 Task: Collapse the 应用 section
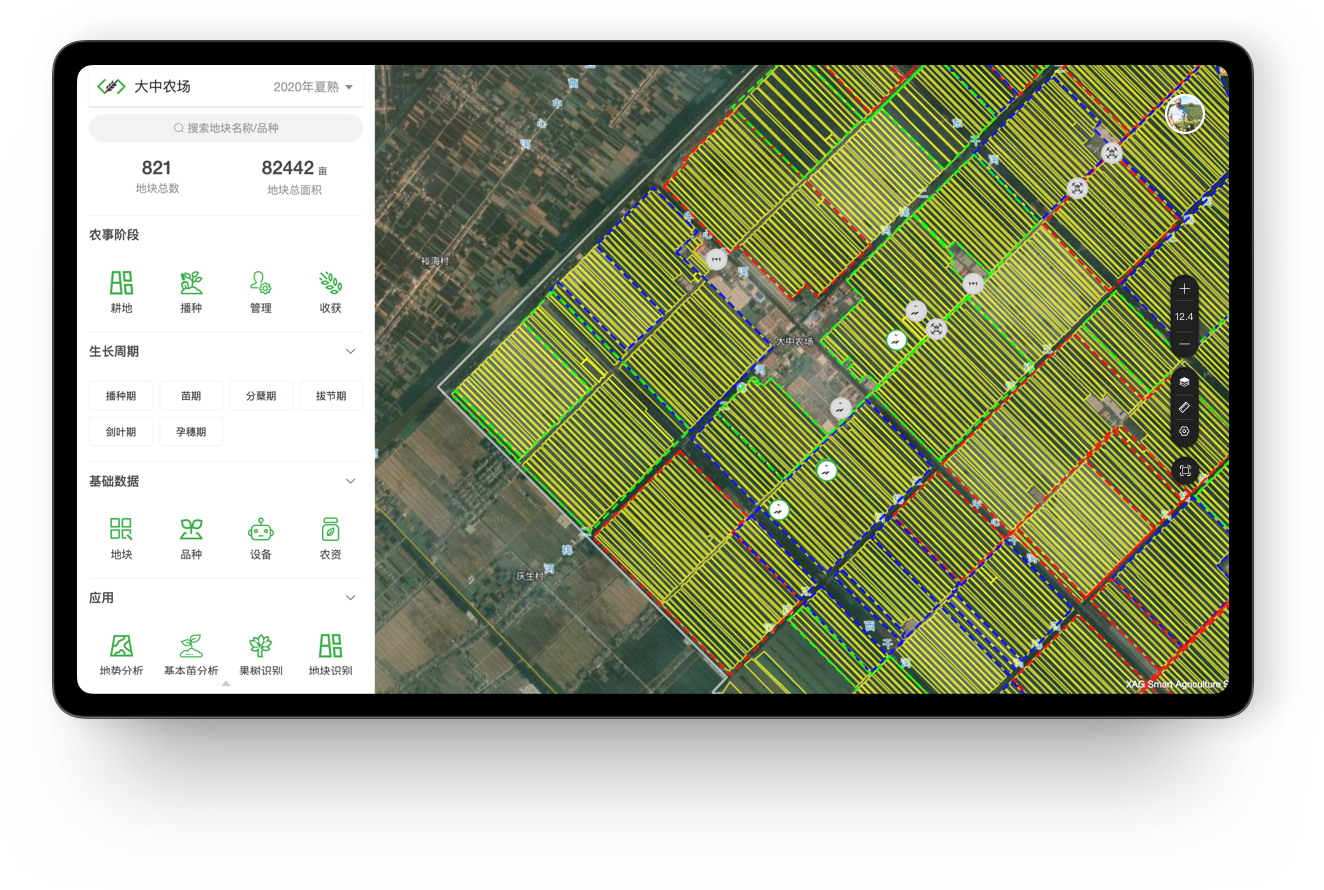pos(350,598)
